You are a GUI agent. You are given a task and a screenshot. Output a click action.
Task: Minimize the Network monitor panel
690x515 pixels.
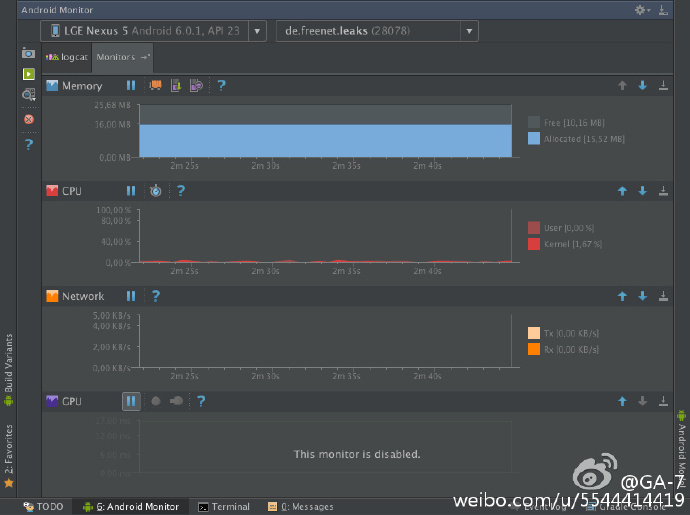click(x=663, y=296)
